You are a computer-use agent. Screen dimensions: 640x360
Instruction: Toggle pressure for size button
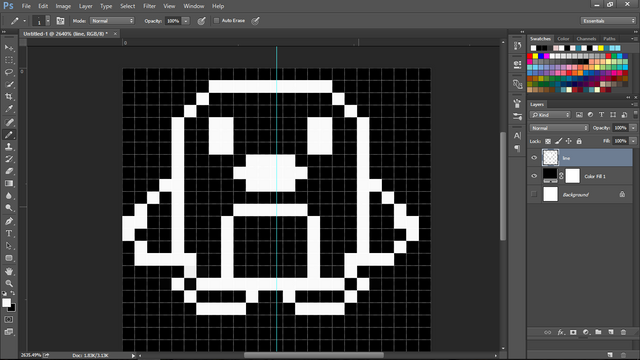pos(256,21)
